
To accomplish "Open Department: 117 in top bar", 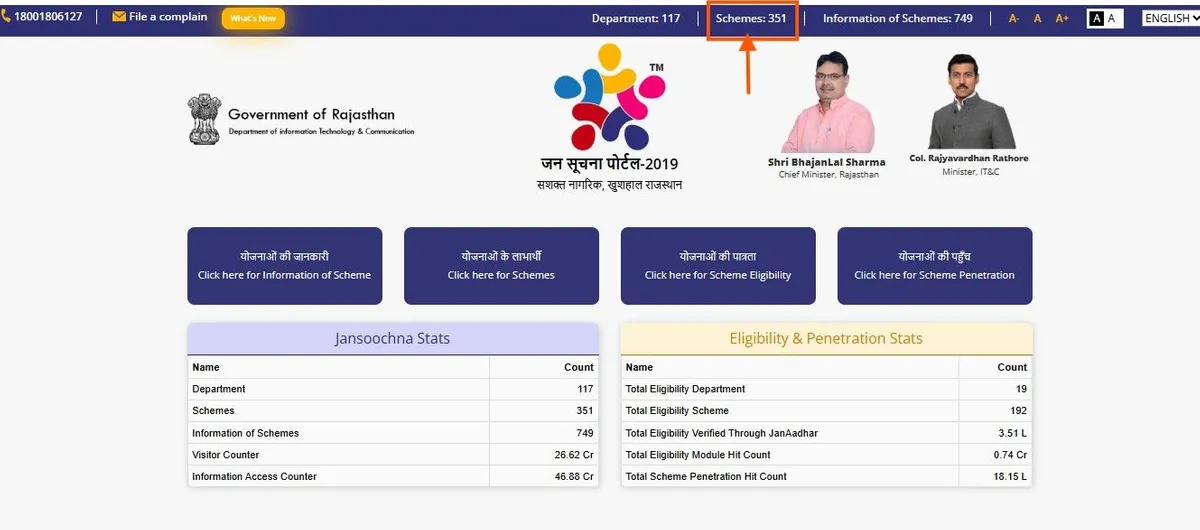I will pos(635,19).
